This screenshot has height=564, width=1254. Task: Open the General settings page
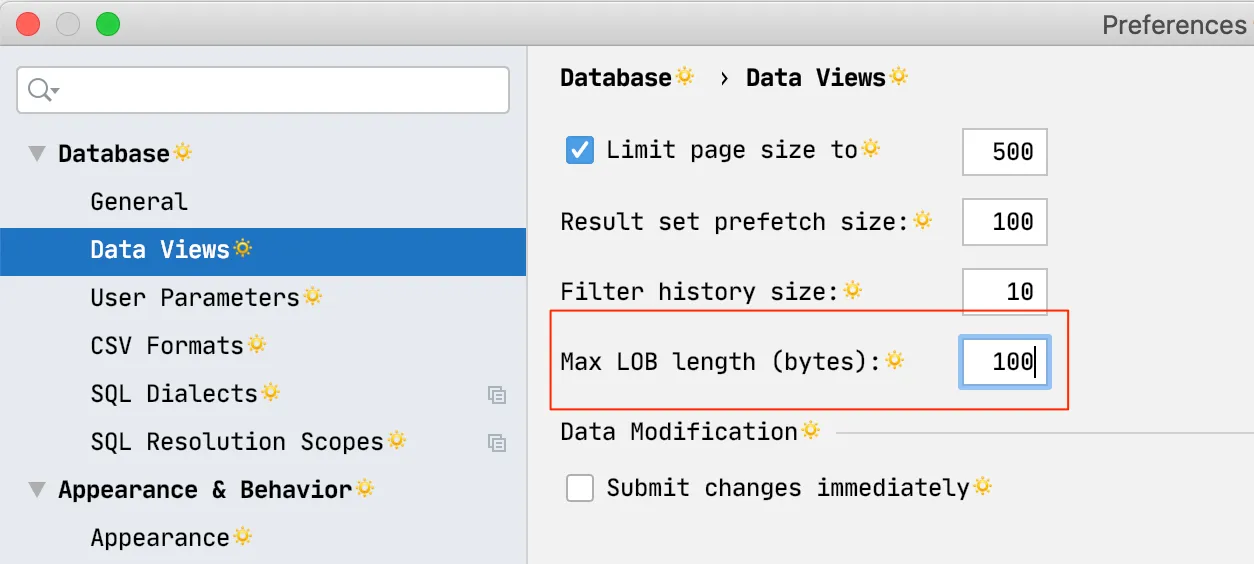tap(139, 202)
